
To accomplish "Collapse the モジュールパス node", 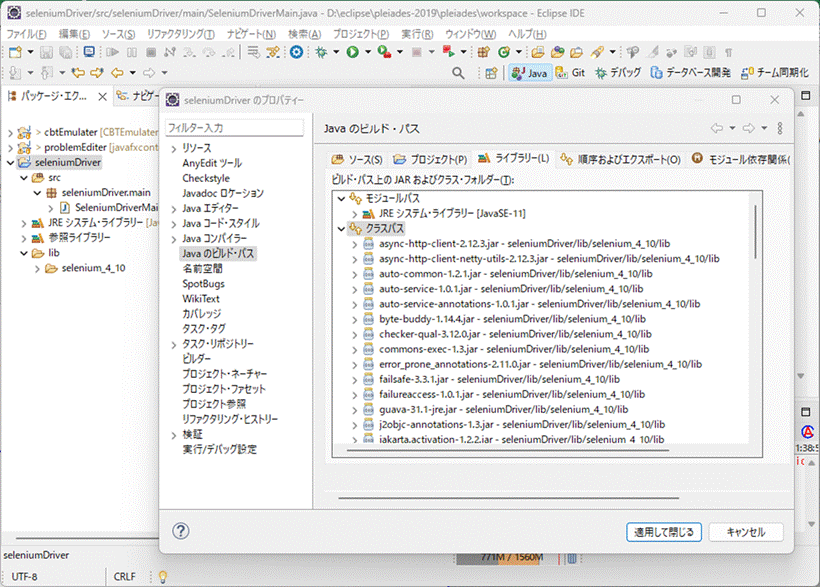I will (x=341, y=198).
